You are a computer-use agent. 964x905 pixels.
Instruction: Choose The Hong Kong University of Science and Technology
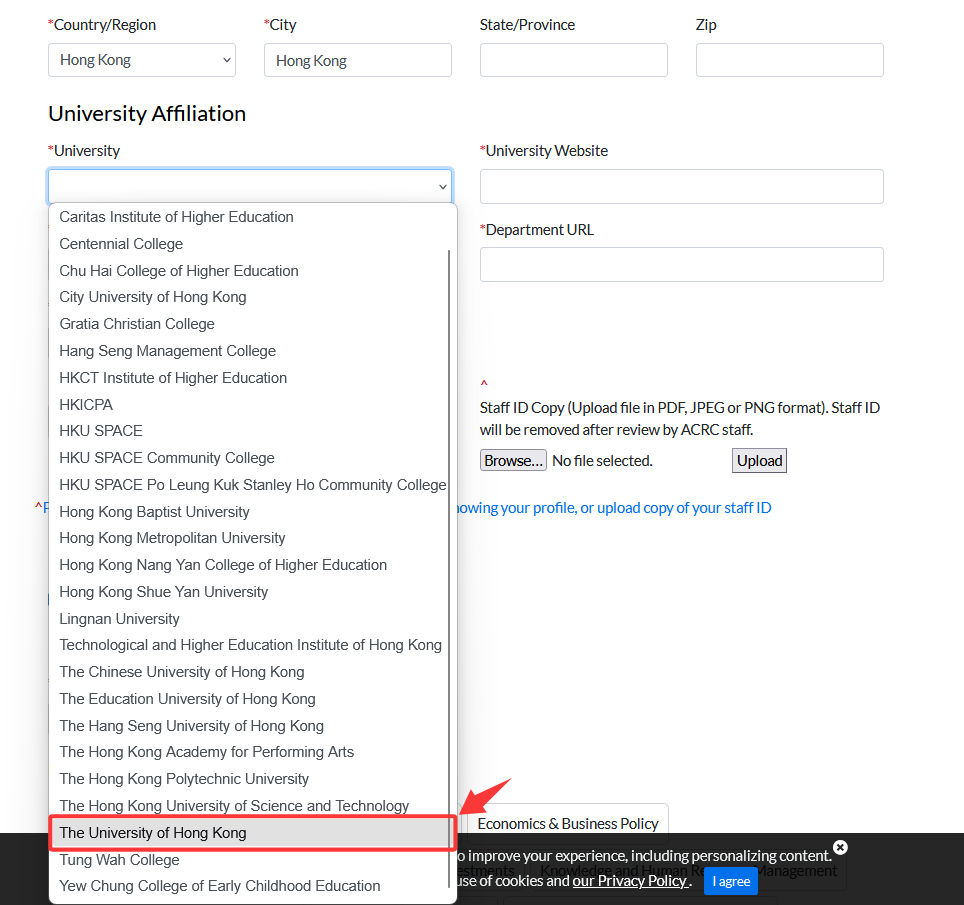(249, 806)
